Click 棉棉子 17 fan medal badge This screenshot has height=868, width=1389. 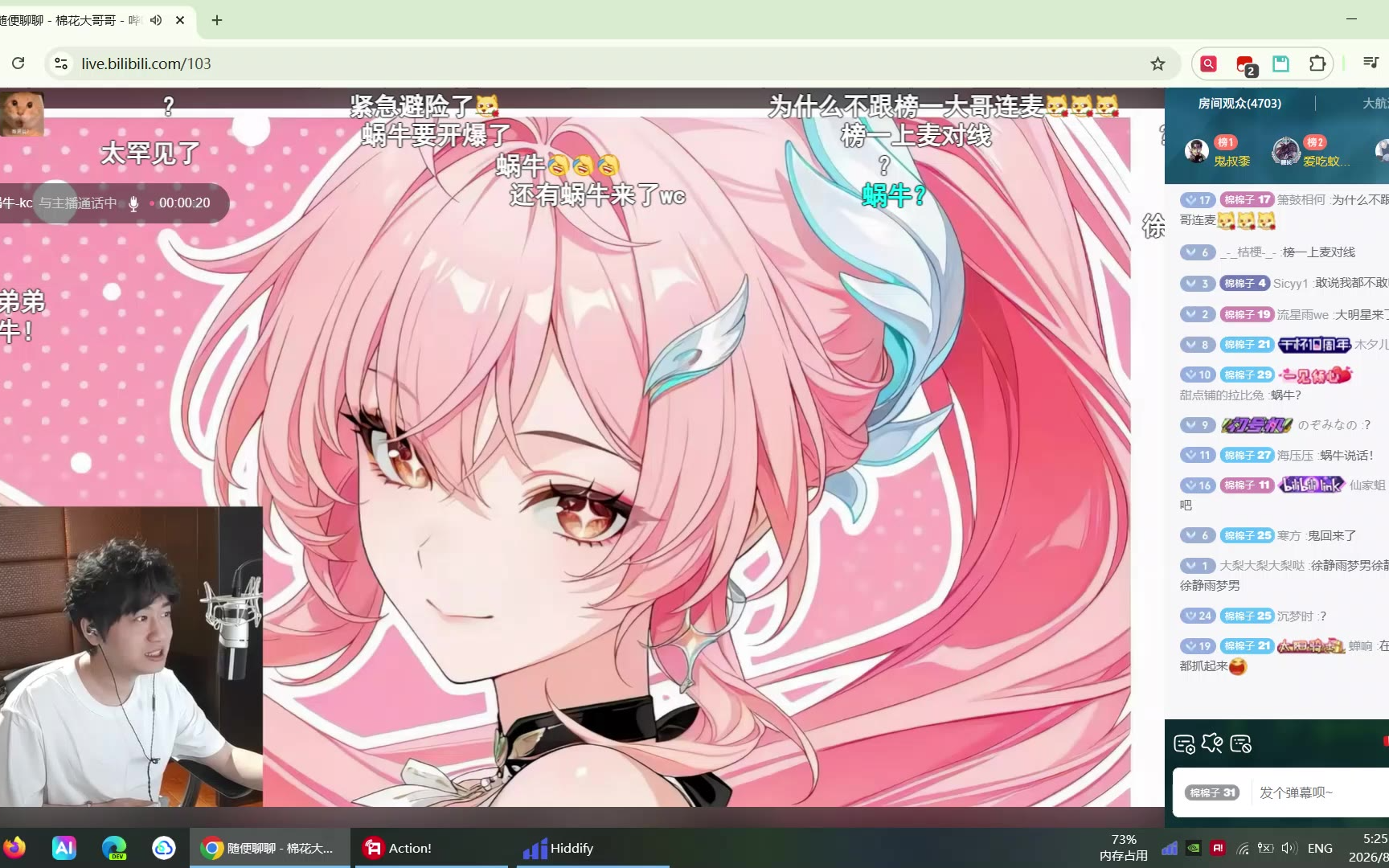click(1247, 200)
